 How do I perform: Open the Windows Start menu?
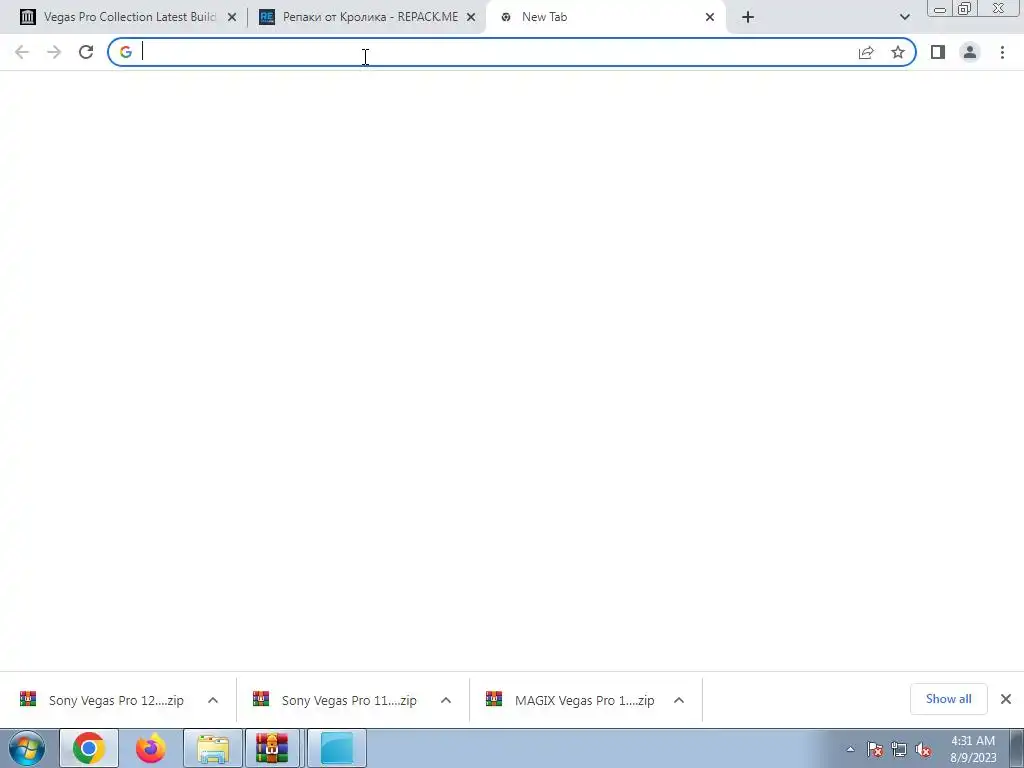[27, 748]
